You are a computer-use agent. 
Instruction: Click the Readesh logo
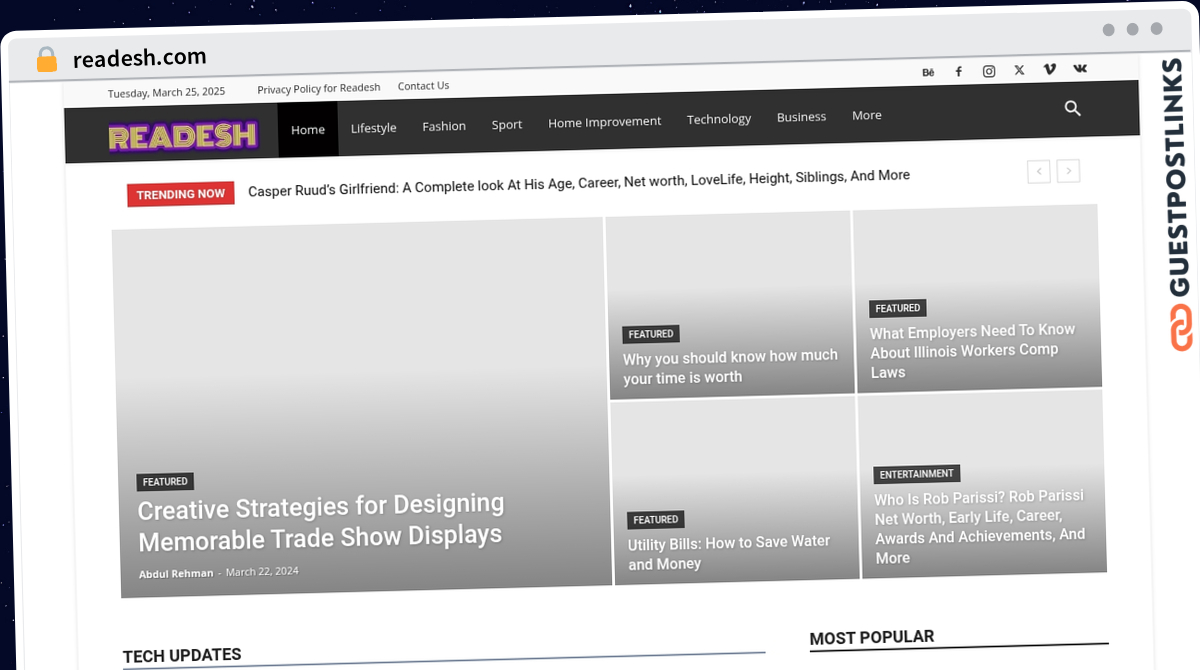click(x=183, y=135)
